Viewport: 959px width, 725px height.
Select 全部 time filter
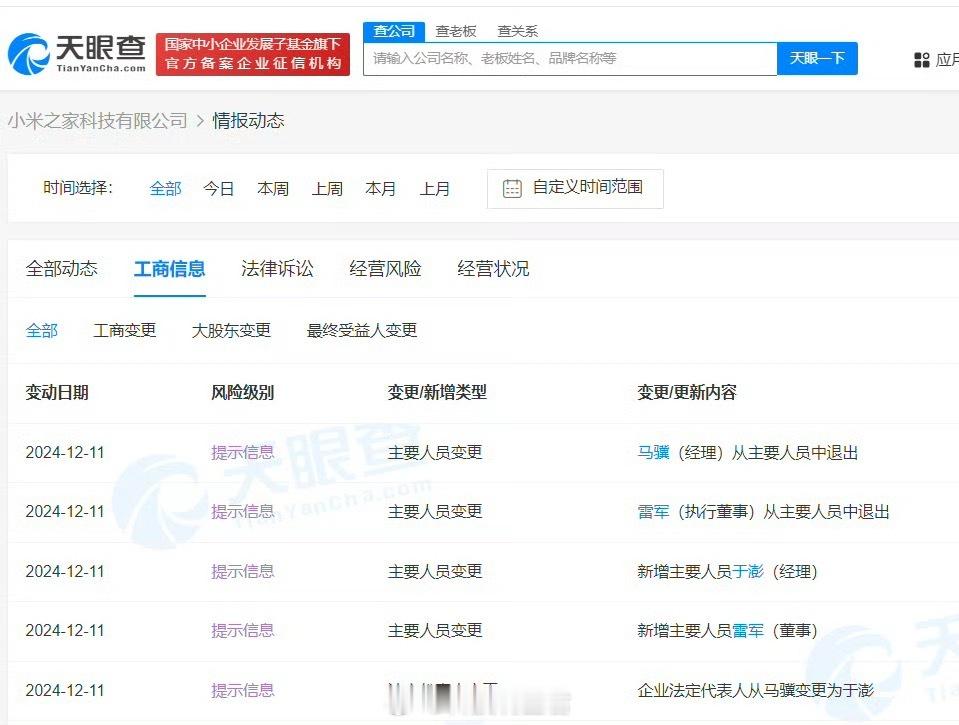click(x=165, y=188)
